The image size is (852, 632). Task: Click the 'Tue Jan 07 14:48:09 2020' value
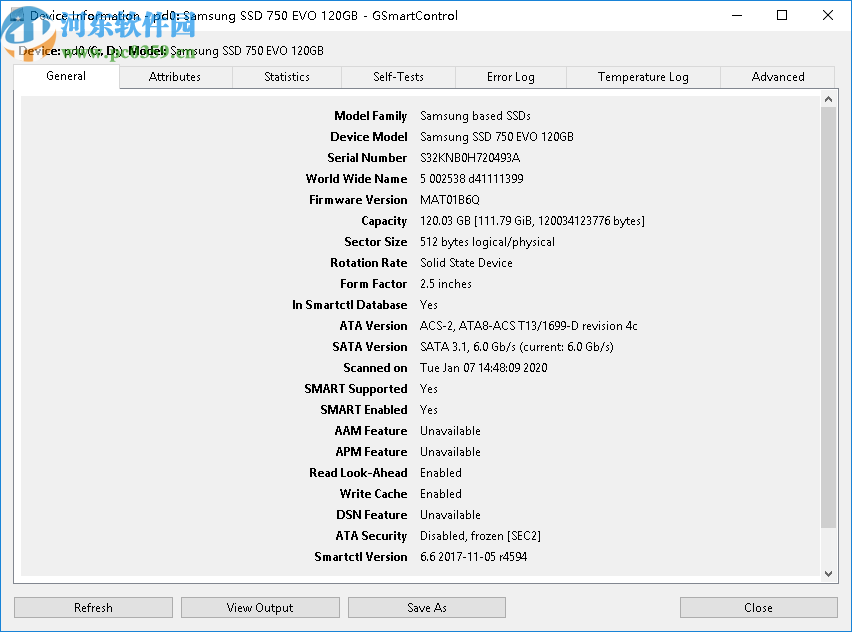pyautogui.click(x=484, y=368)
